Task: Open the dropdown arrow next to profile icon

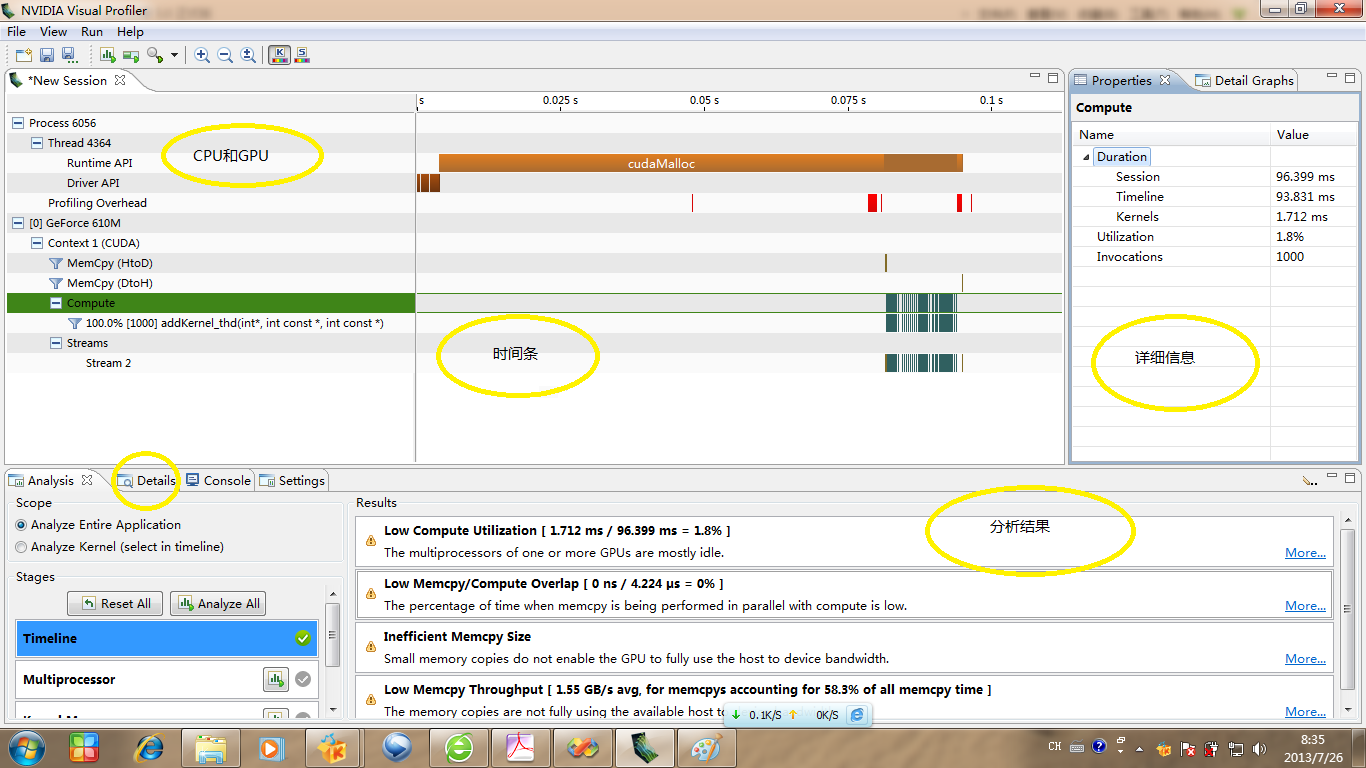Action: (174, 55)
